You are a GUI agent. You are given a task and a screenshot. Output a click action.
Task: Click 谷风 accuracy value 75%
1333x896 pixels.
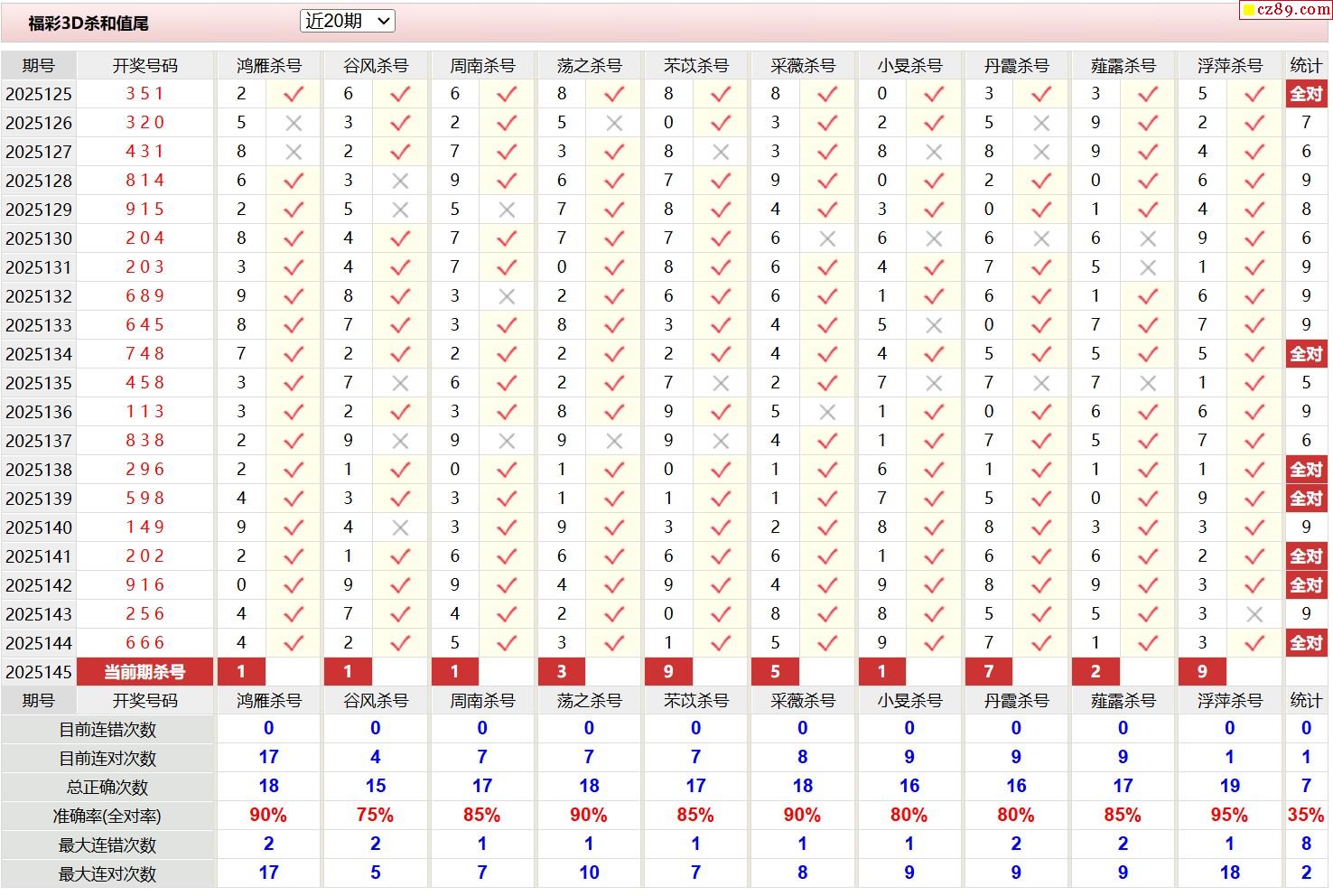tap(375, 815)
